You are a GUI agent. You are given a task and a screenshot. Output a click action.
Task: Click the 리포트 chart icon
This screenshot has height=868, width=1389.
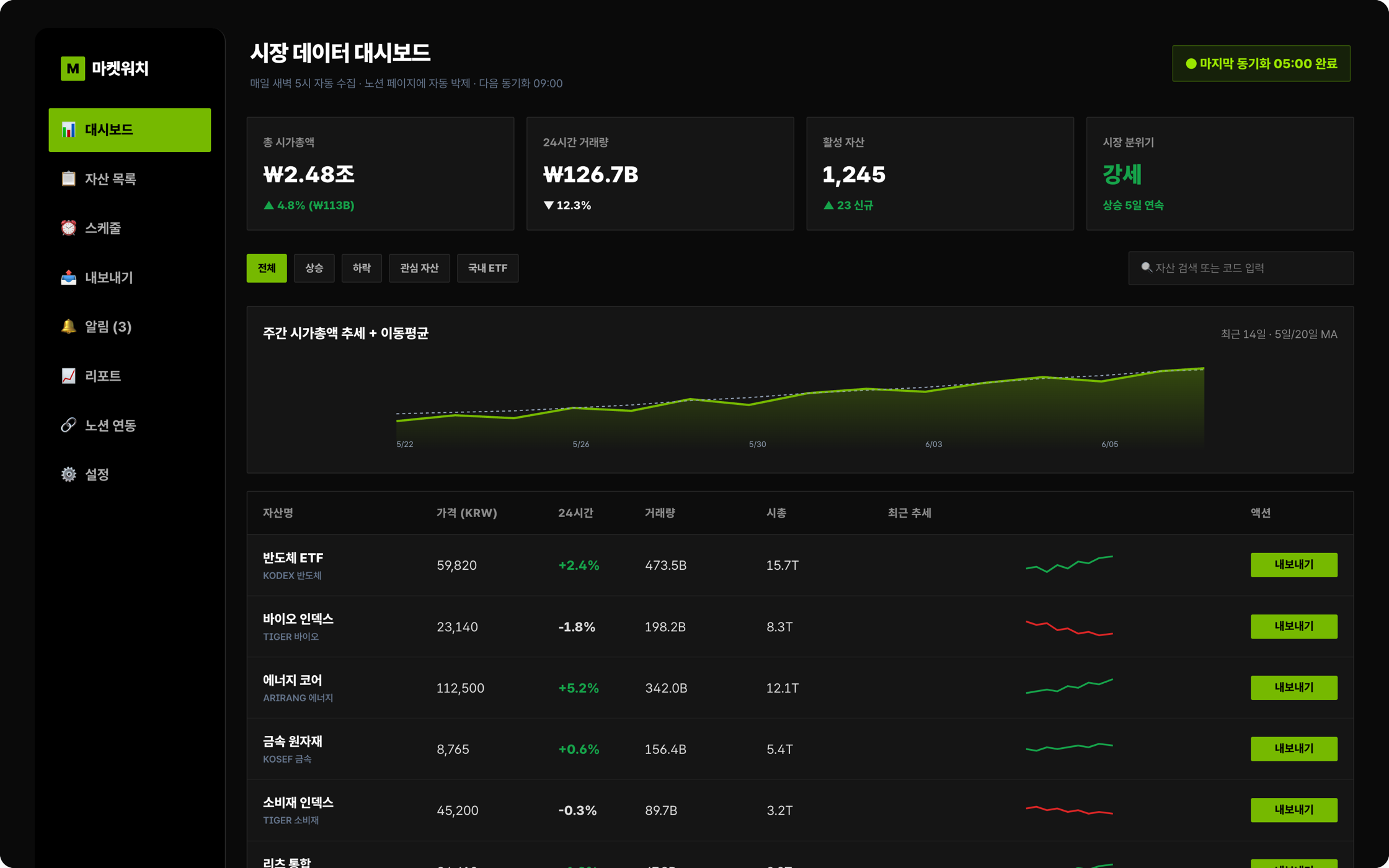pos(68,376)
